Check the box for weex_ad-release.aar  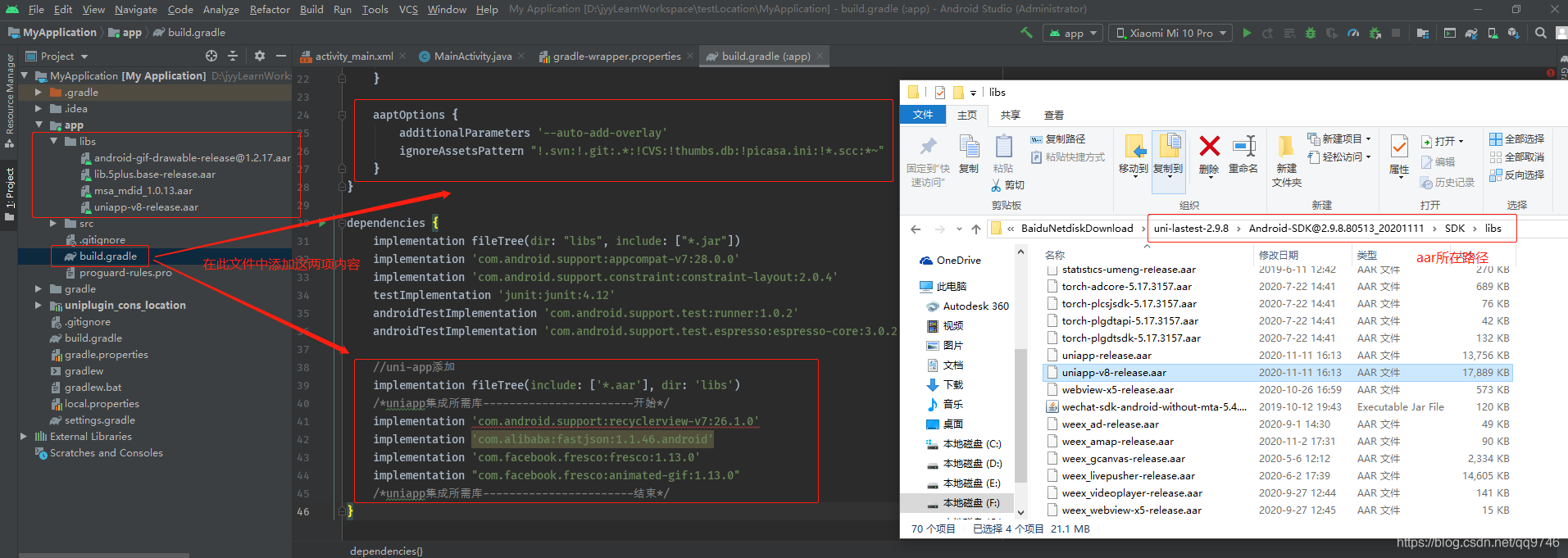[1052, 424]
